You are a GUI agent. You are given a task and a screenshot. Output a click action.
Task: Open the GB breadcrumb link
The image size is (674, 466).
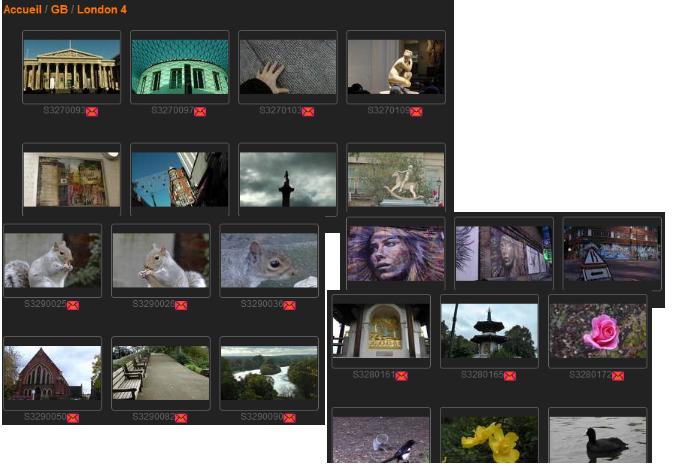(59, 9)
